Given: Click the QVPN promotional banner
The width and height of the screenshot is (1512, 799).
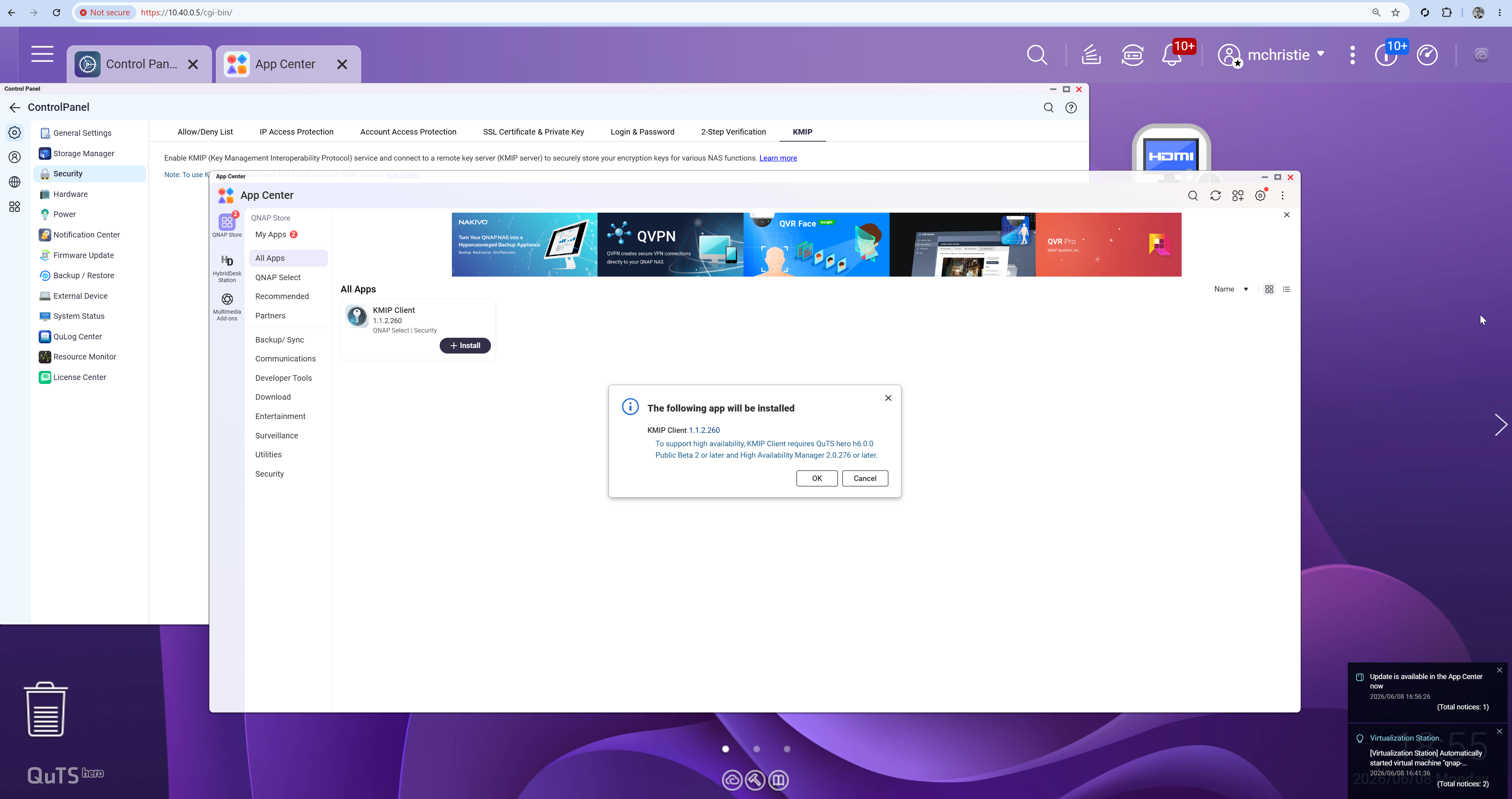Looking at the screenshot, I should [670, 245].
